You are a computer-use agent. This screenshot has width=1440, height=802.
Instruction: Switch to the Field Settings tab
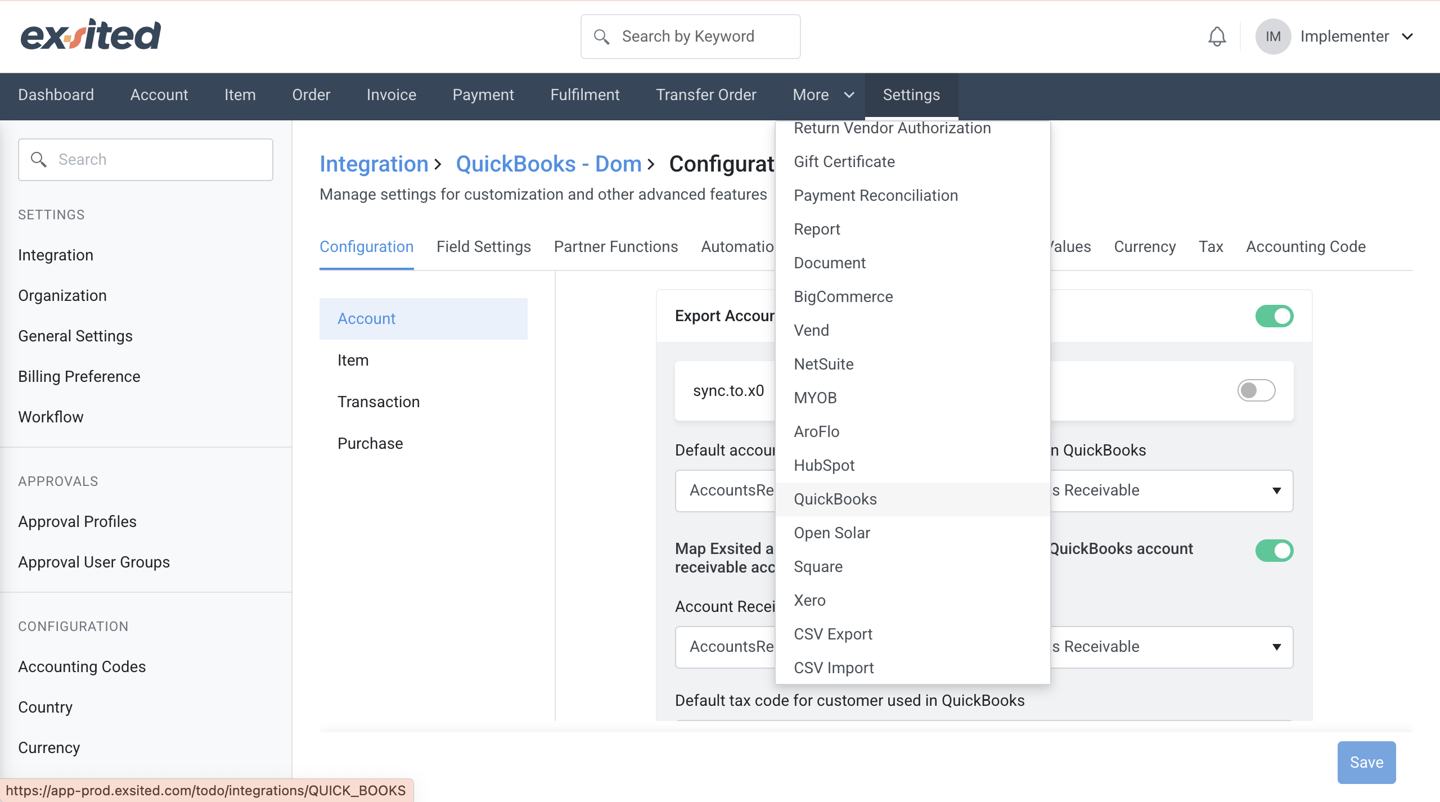click(483, 247)
